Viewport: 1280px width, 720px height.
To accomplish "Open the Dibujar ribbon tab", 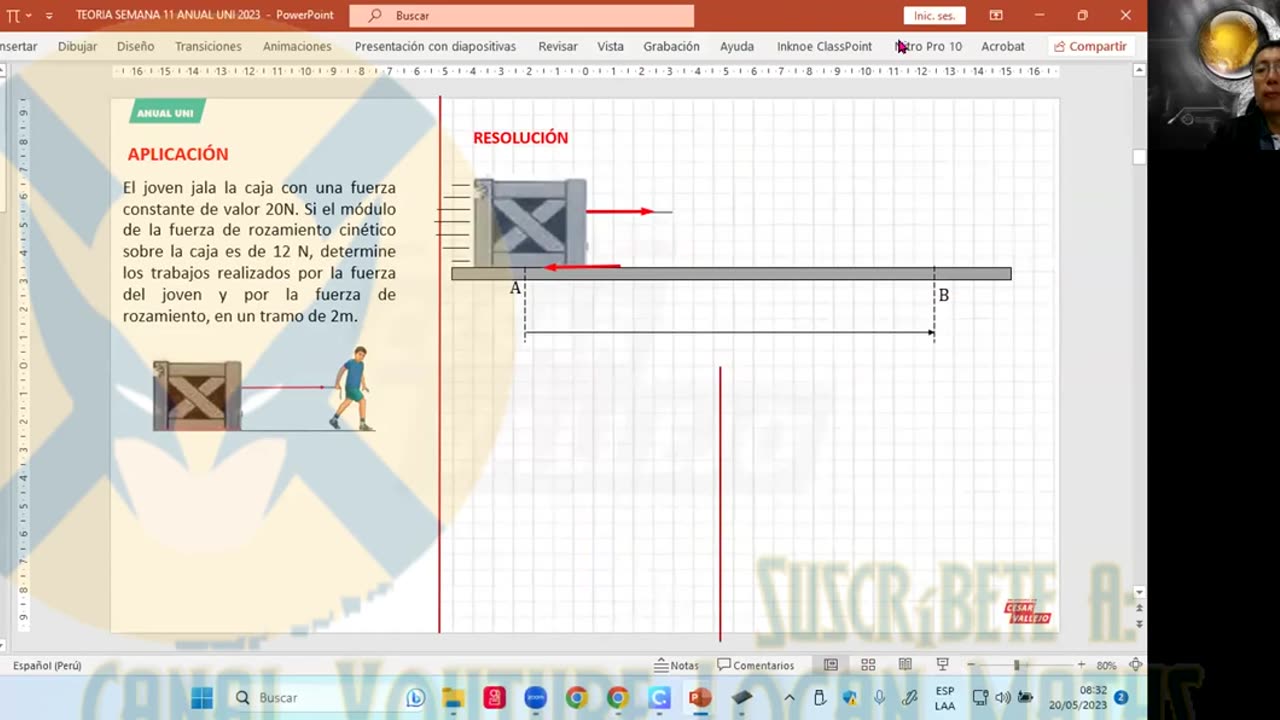I will tap(77, 46).
